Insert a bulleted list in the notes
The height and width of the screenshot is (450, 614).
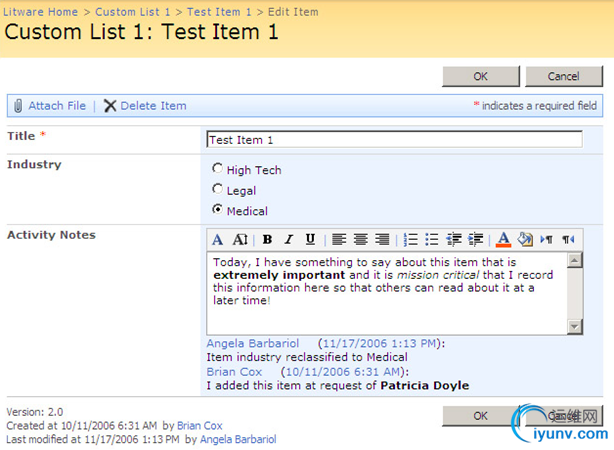[x=432, y=239]
